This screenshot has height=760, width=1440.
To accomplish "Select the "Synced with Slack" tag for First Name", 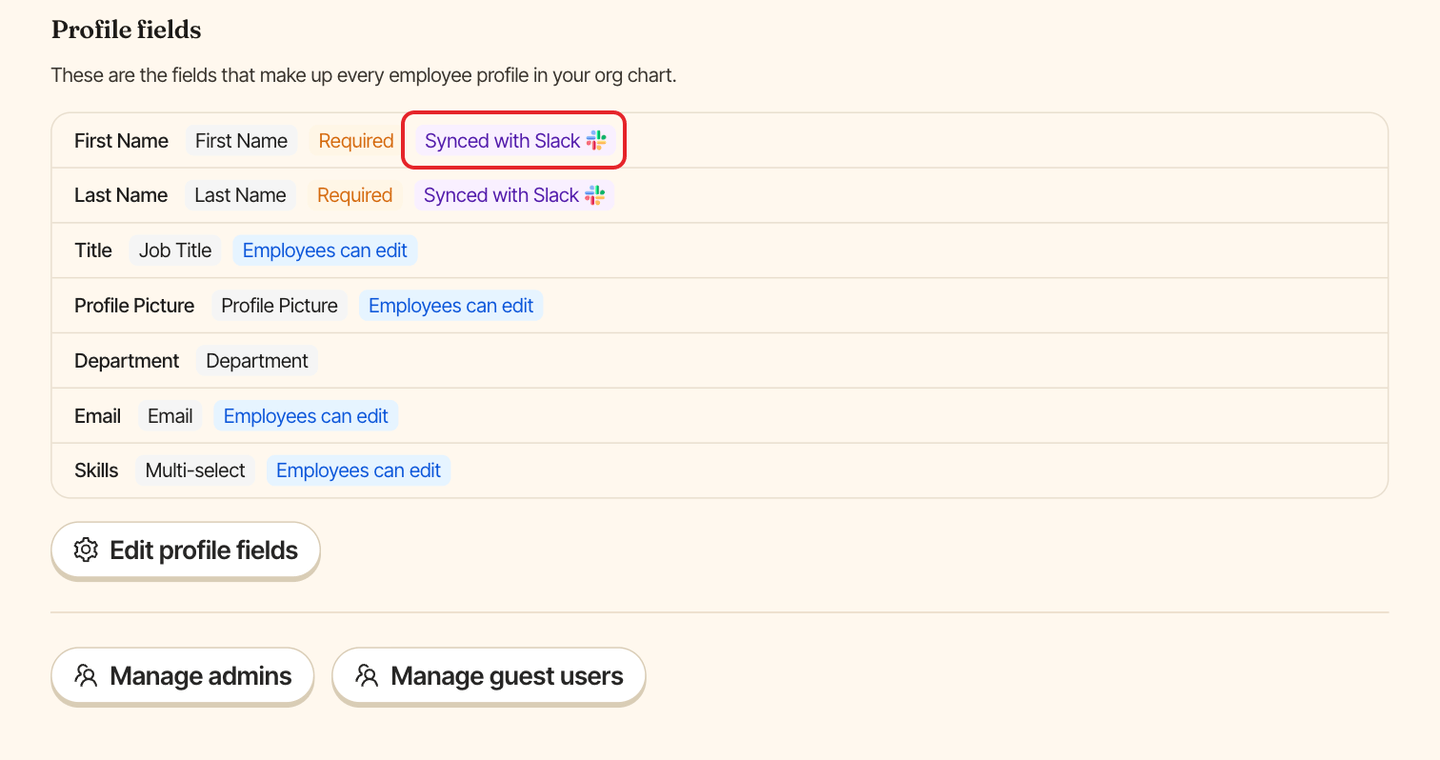I will 515,141.
